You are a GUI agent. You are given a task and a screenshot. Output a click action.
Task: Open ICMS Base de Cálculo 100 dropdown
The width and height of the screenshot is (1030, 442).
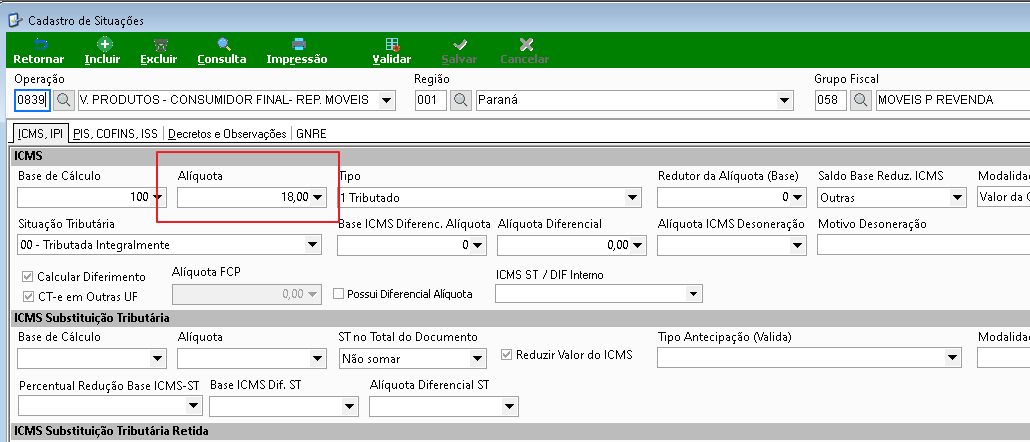point(158,197)
